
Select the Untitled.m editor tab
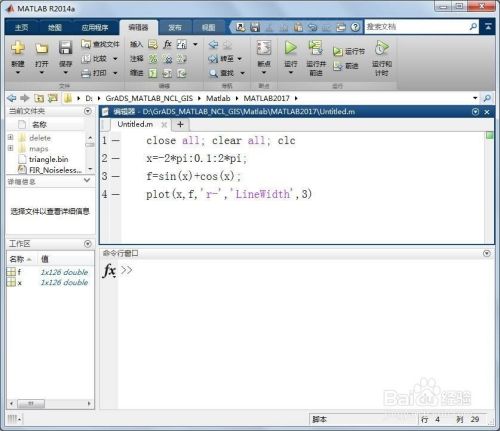coord(135,124)
